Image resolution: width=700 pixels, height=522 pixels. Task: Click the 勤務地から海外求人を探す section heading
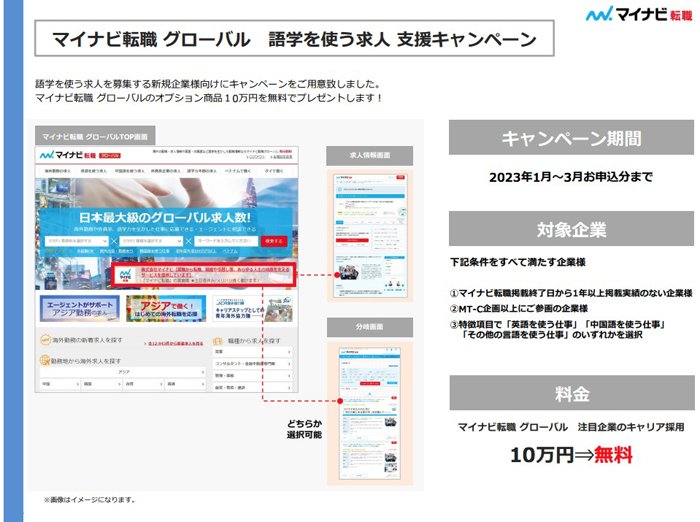point(86,361)
